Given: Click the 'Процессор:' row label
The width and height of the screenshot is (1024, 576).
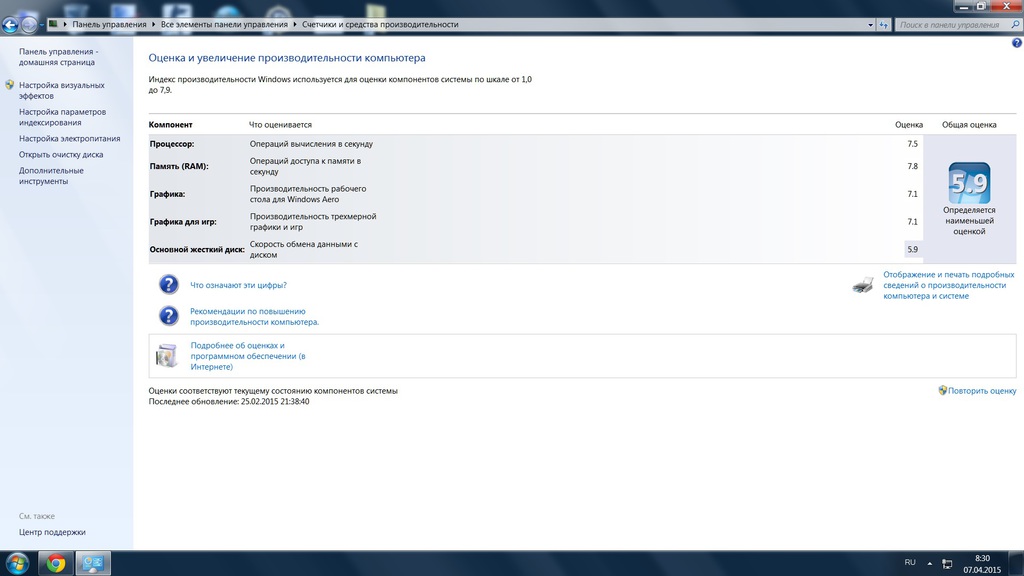Looking at the screenshot, I should click(172, 144).
